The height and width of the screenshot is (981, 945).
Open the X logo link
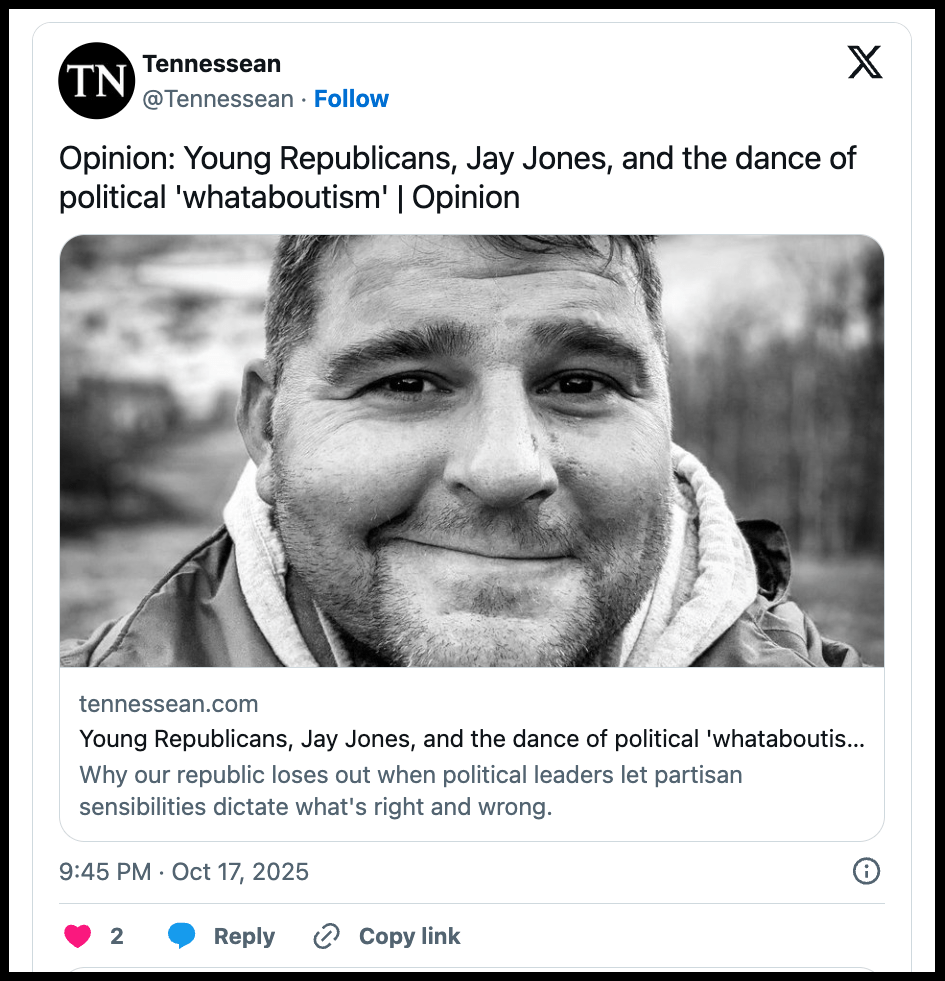coord(865,64)
